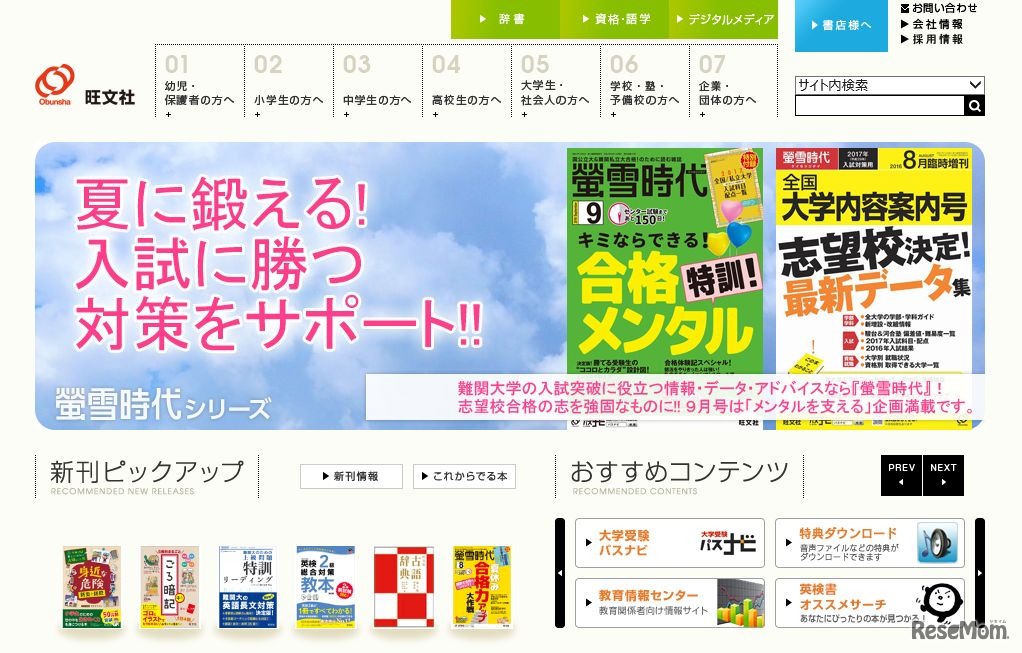Click the Obunsha logo icon
The width and height of the screenshot is (1022, 653).
(x=55, y=85)
